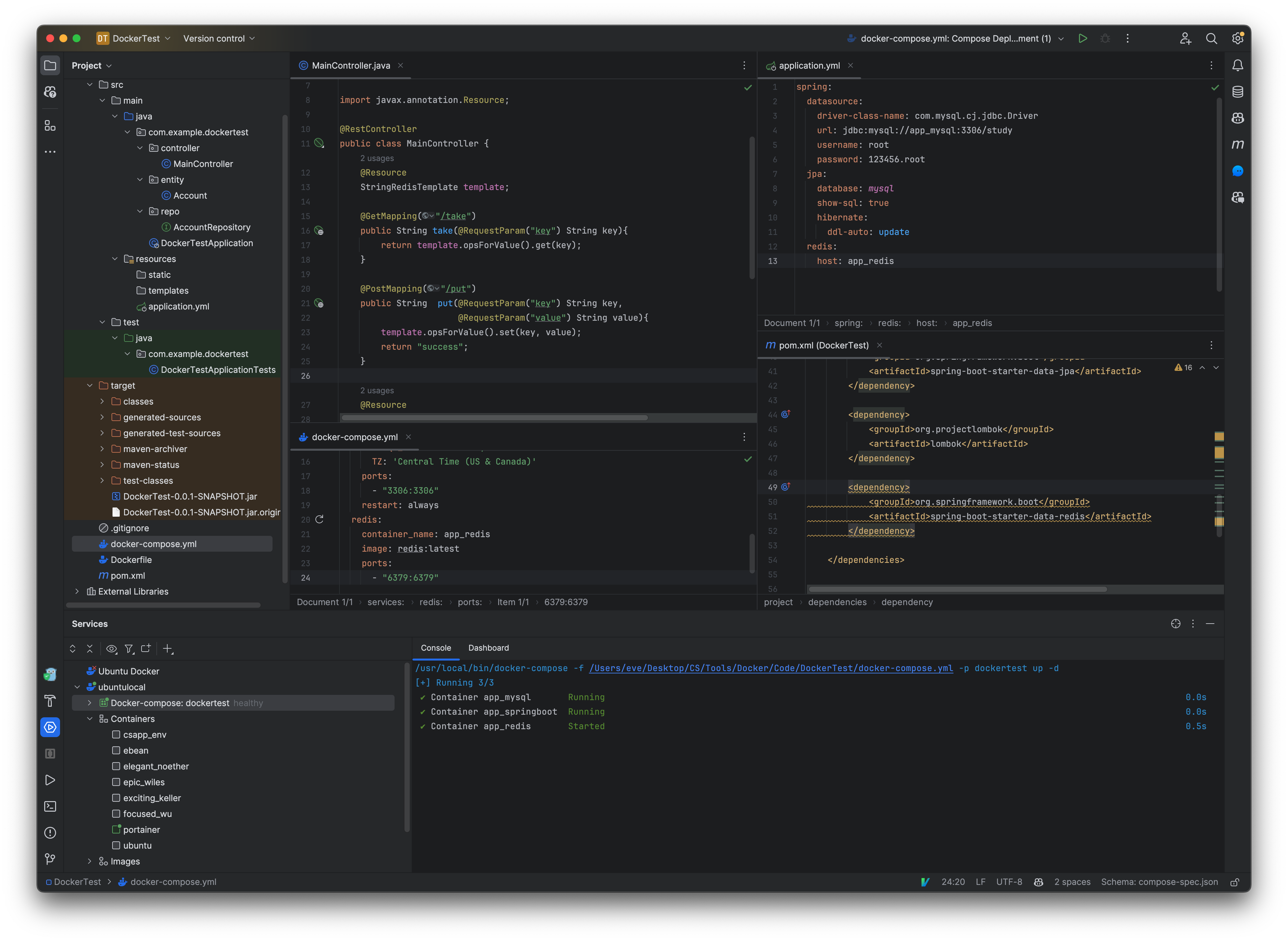The image size is (1288, 941).
Task: Expand the classes folder
Action: tap(102, 402)
